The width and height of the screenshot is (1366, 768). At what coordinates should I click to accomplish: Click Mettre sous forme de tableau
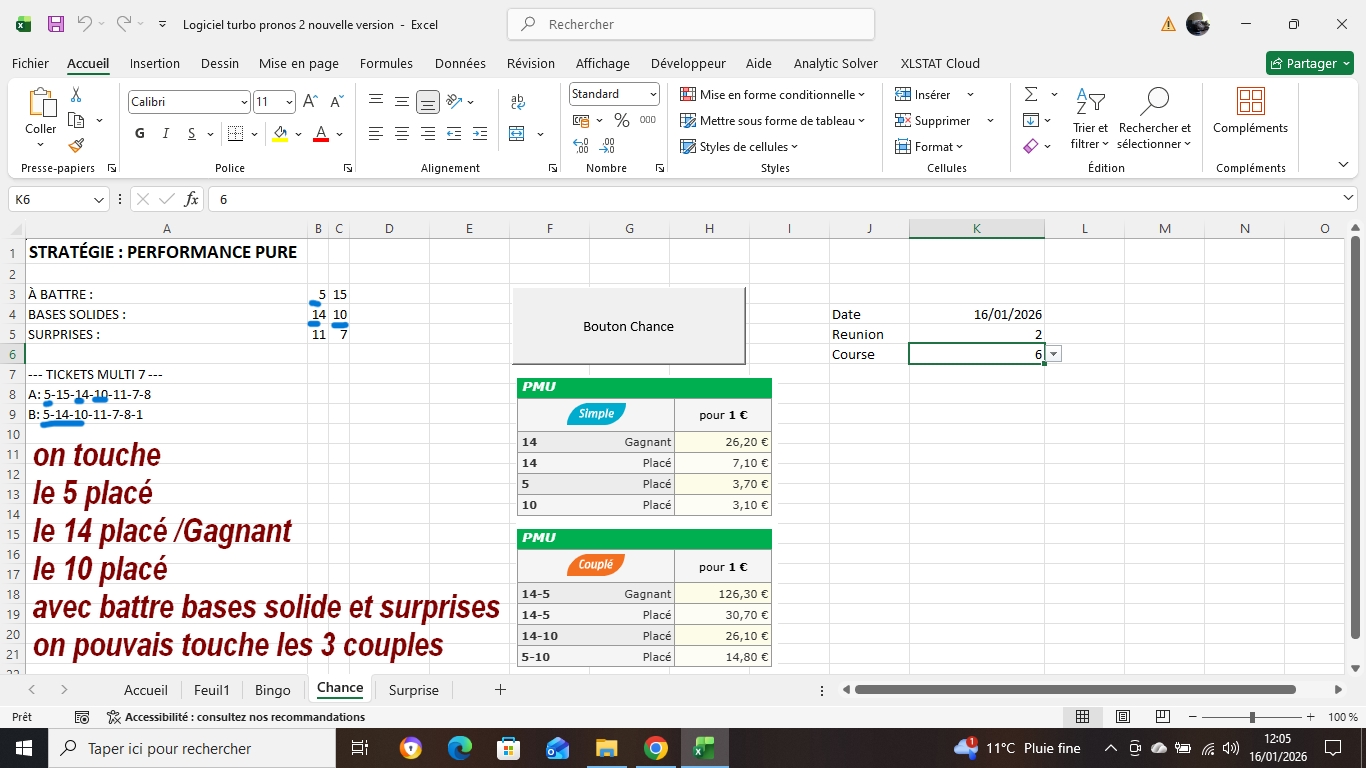772,121
